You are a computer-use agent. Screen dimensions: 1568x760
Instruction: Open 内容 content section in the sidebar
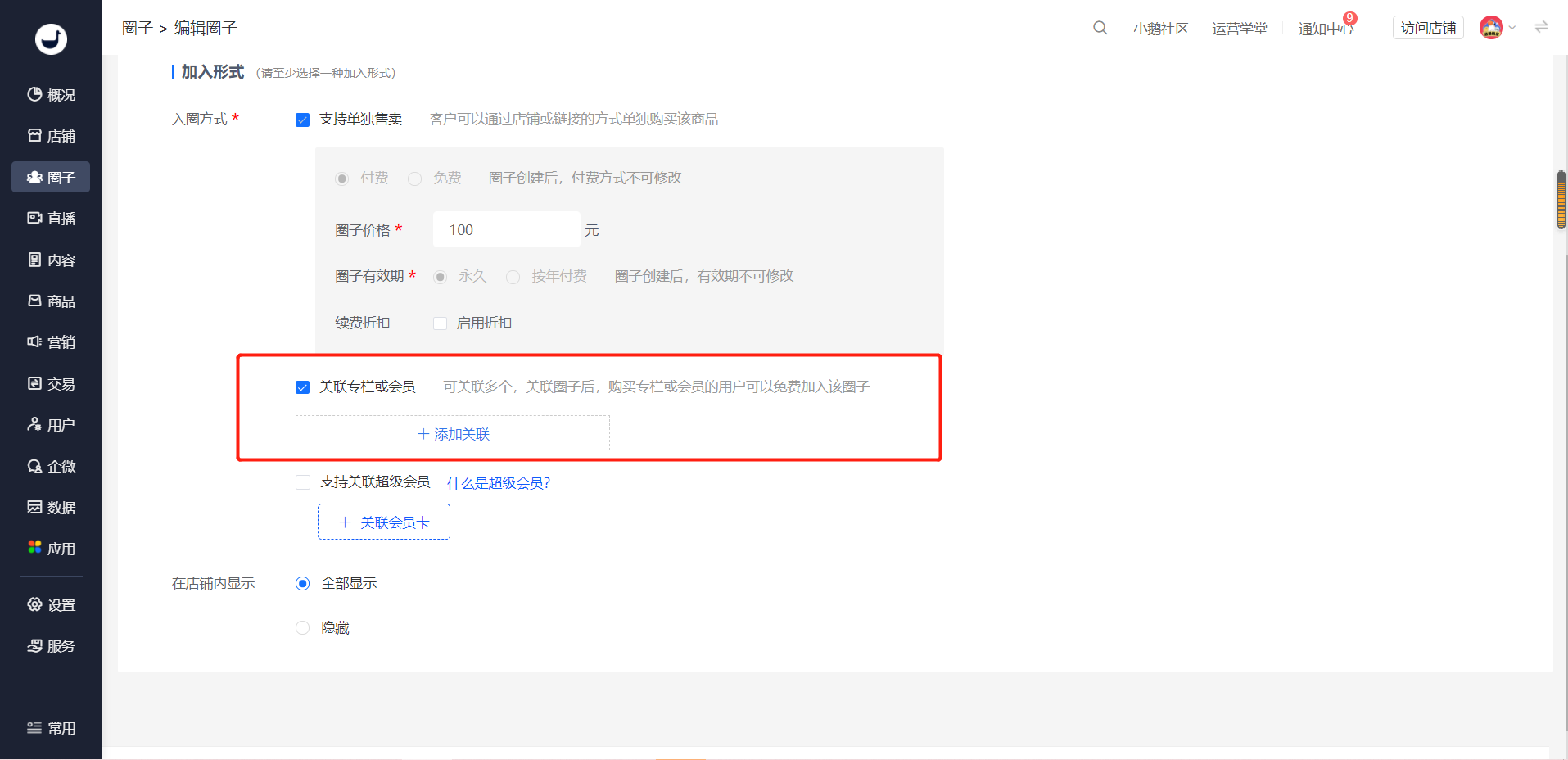point(51,260)
